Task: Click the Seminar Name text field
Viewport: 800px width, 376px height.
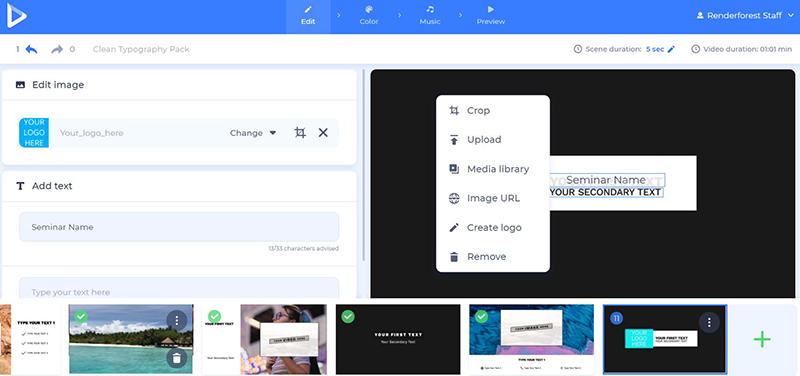Action: [x=179, y=227]
